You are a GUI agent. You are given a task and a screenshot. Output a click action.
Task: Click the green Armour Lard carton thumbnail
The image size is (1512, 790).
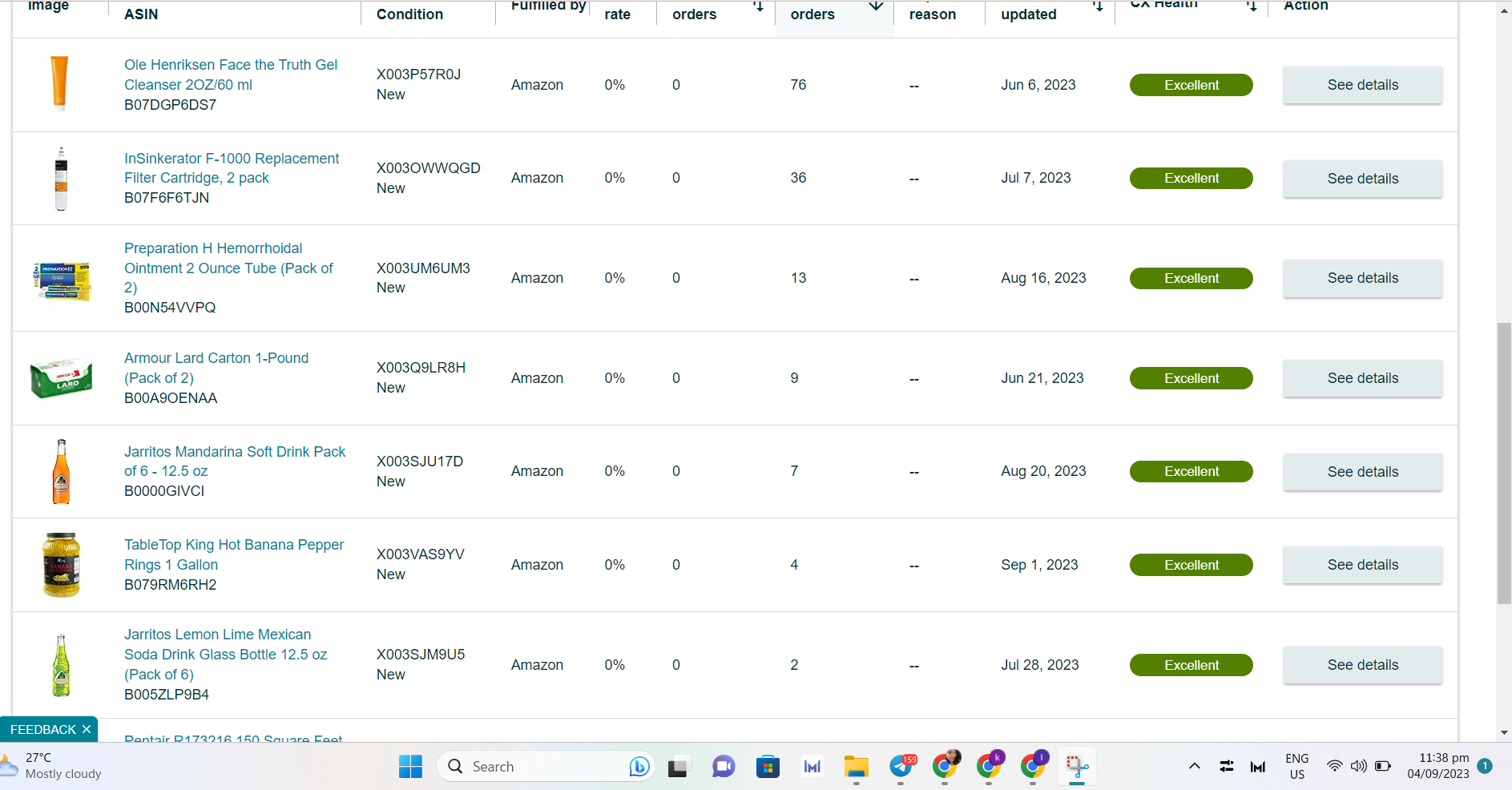[61, 377]
